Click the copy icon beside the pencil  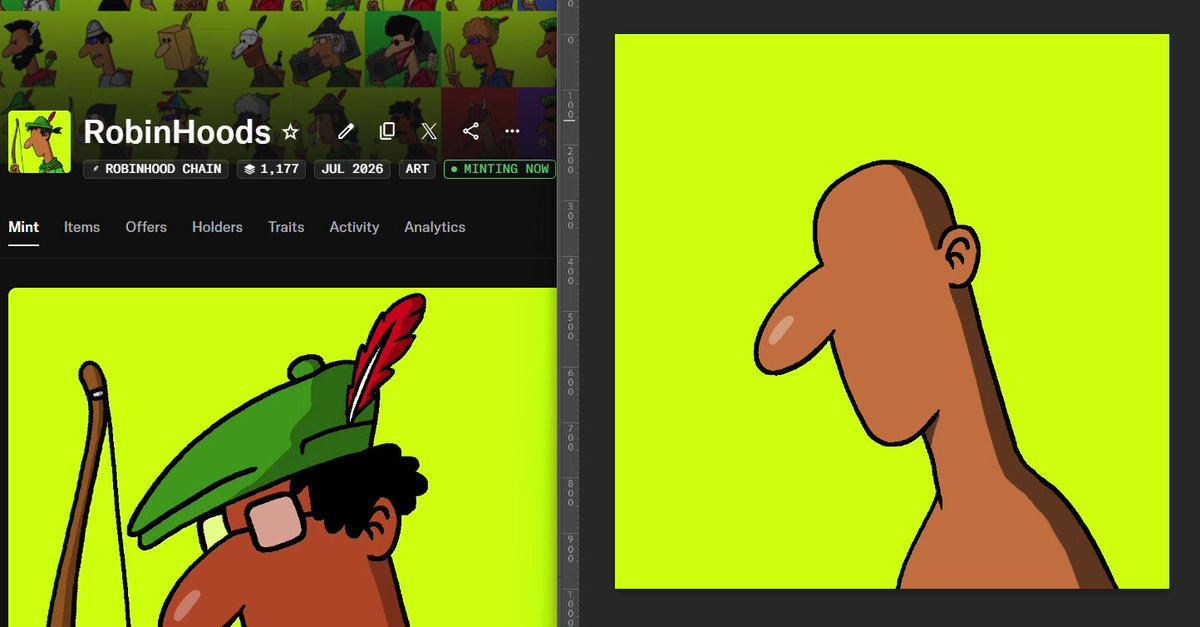387,131
